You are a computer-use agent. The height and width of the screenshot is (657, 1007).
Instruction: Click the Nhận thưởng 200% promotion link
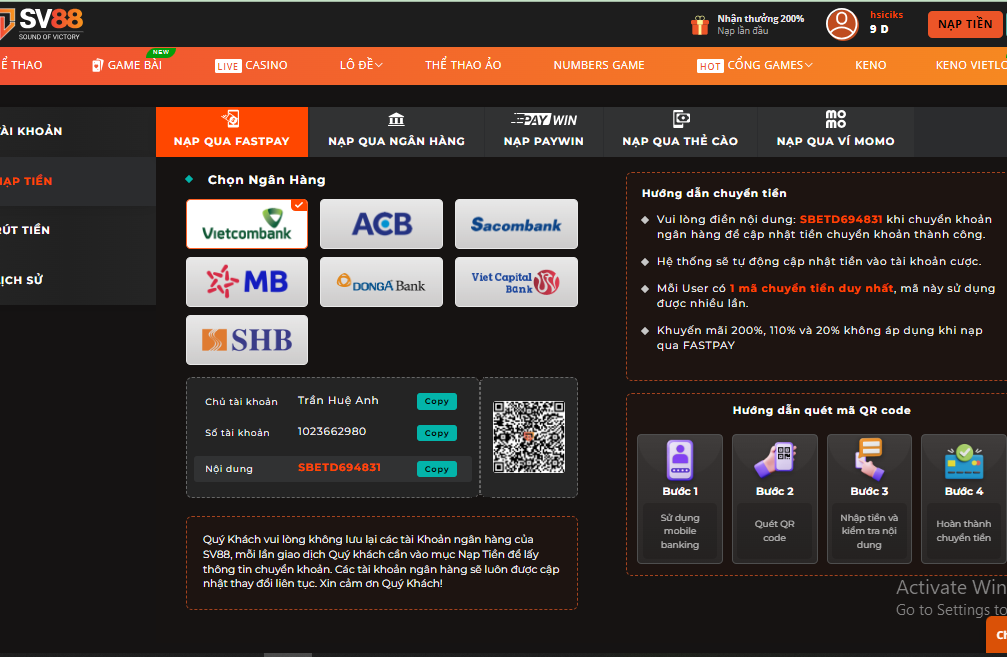(x=760, y=24)
